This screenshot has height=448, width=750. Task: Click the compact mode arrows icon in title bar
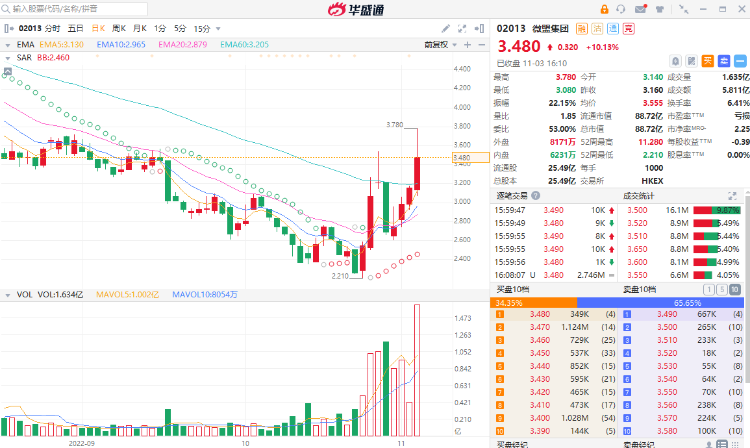tap(684, 9)
